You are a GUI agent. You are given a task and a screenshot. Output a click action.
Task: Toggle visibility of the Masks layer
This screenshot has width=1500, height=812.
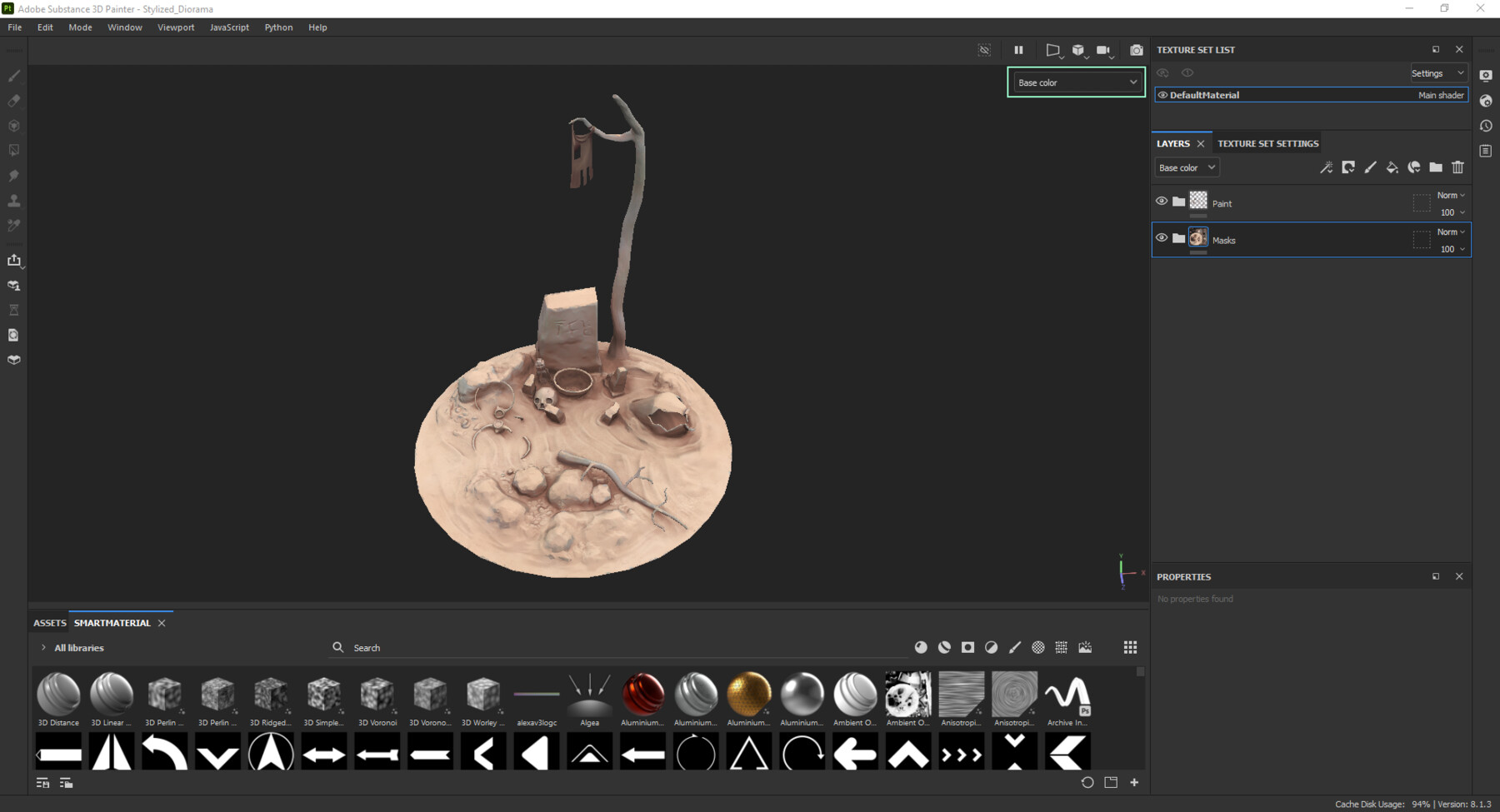point(1162,237)
